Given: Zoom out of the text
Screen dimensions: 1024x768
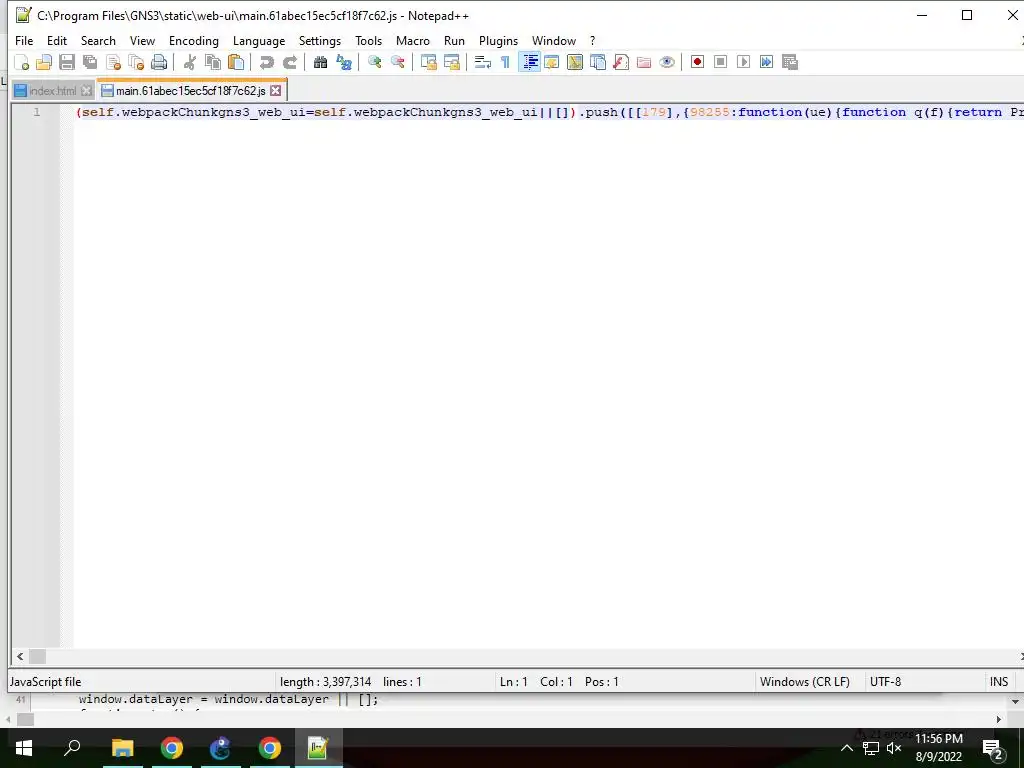Looking at the screenshot, I should coord(398,62).
